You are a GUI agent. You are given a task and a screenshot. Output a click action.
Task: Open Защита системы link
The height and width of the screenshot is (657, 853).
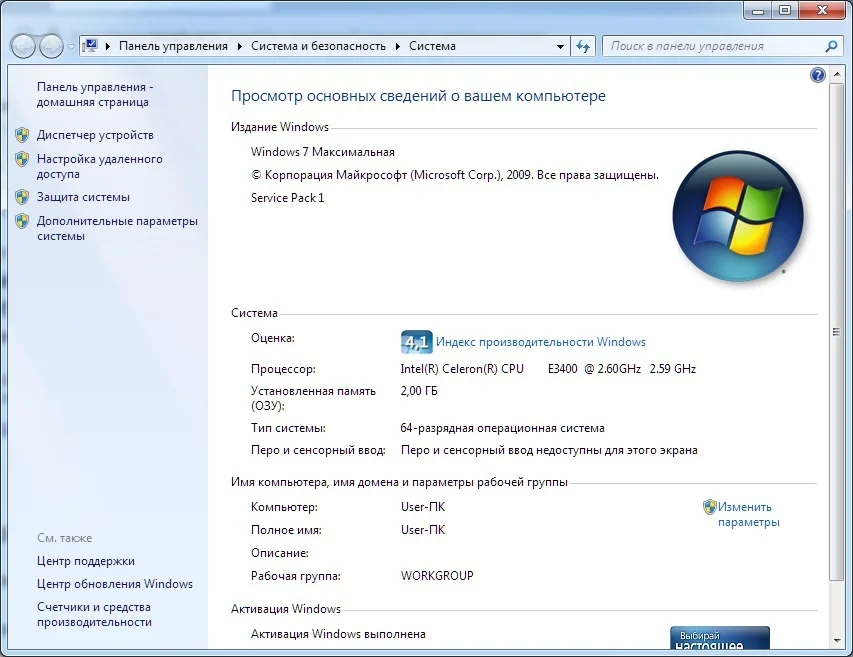[x=83, y=197]
